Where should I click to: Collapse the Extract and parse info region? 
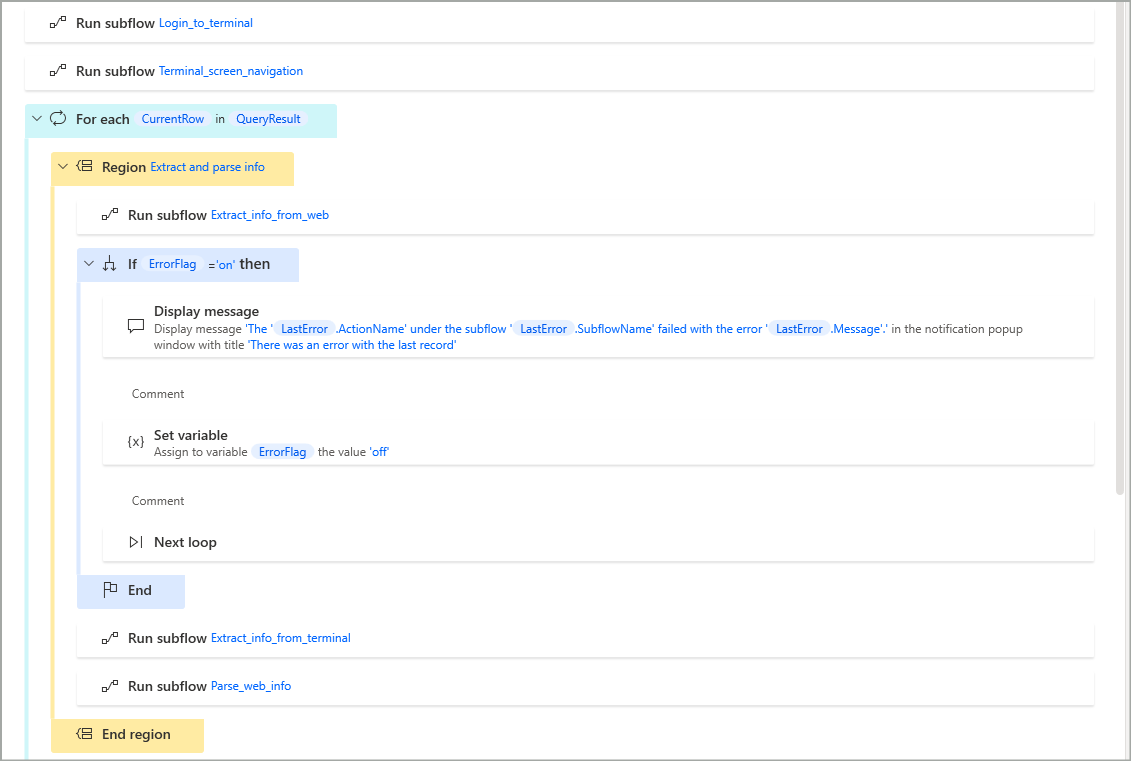pyautogui.click(x=63, y=167)
